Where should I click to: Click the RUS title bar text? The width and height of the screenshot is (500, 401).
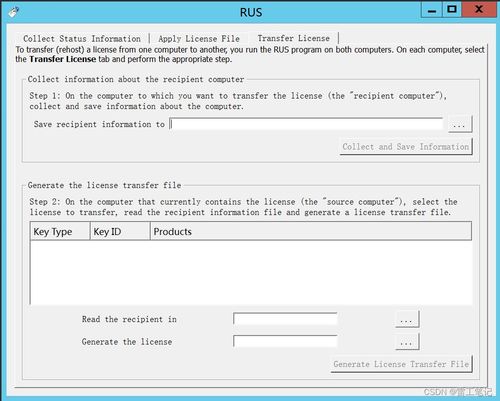(251, 12)
